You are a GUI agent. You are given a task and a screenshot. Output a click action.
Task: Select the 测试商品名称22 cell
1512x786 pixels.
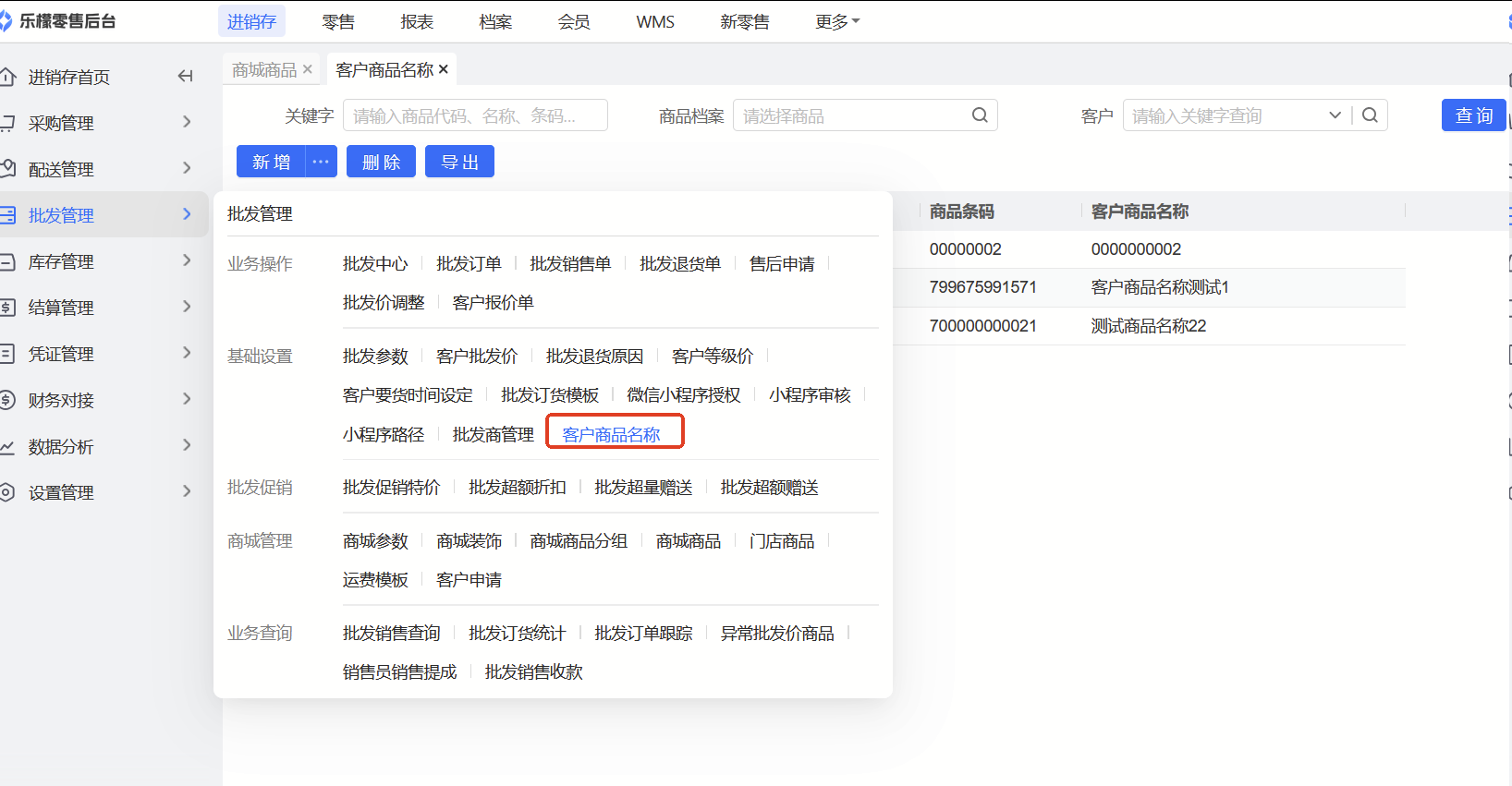[1149, 326]
